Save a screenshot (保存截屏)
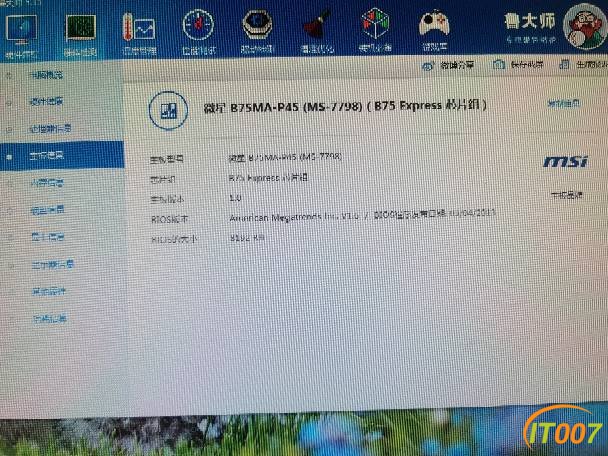The height and width of the screenshot is (456, 608). pyautogui.click(x=518, y=64)
